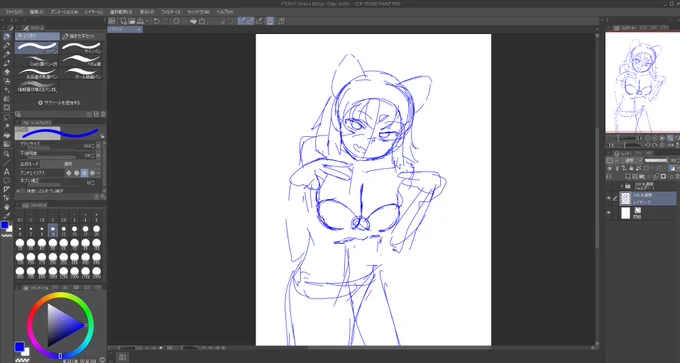The width and height of the screenshot is (680, 363).
Task: Select the Text tool marked A
Action: tap(7, 172)
